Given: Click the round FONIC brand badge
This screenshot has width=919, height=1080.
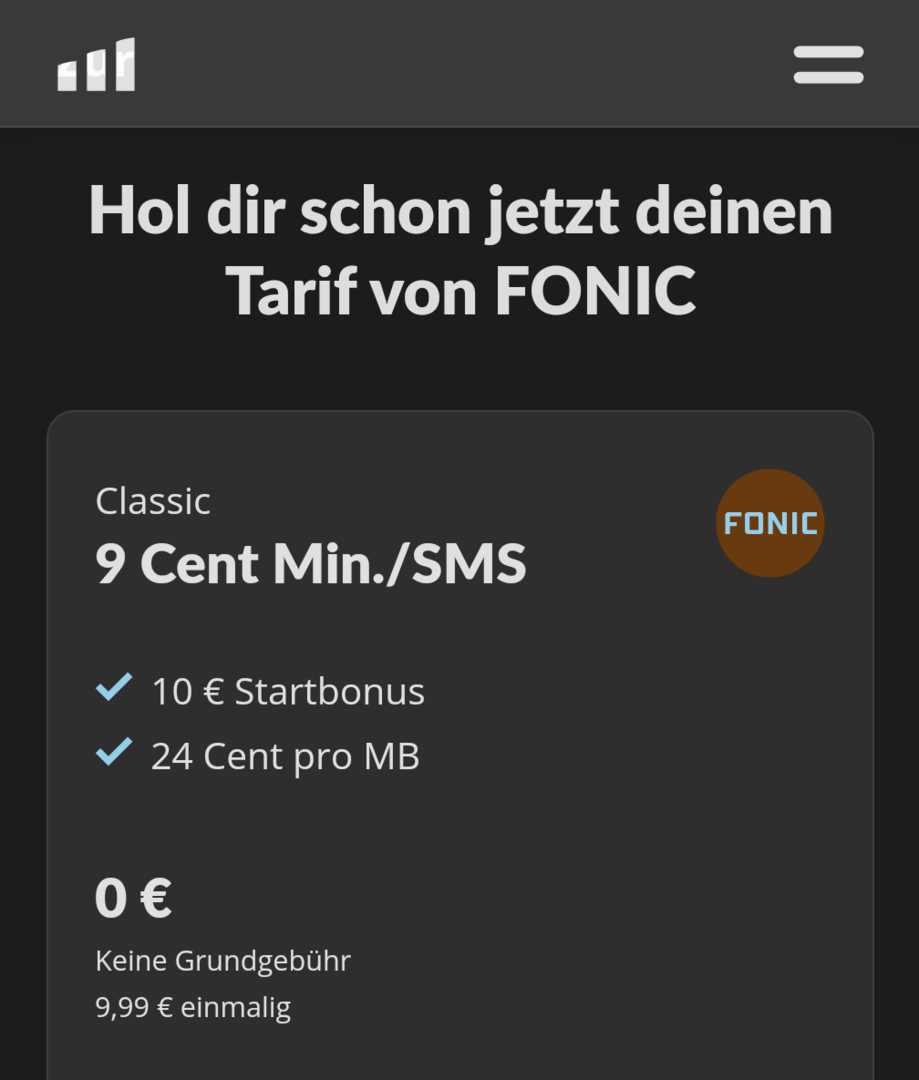Looking at the screenshot, I should pyautogui.click(x=770, y=523).
